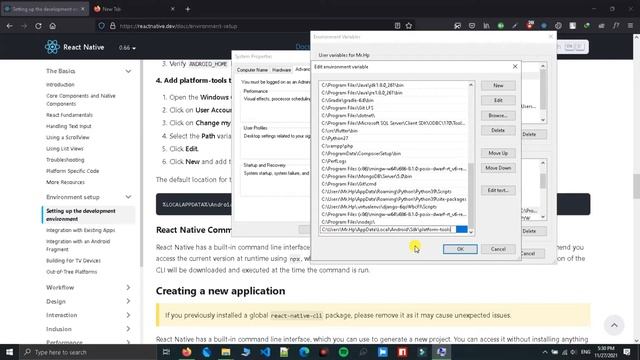Viewport: 640px width, 360px height.
Task: Open the React Fundamentals page
Action: [x=69, y=115]
